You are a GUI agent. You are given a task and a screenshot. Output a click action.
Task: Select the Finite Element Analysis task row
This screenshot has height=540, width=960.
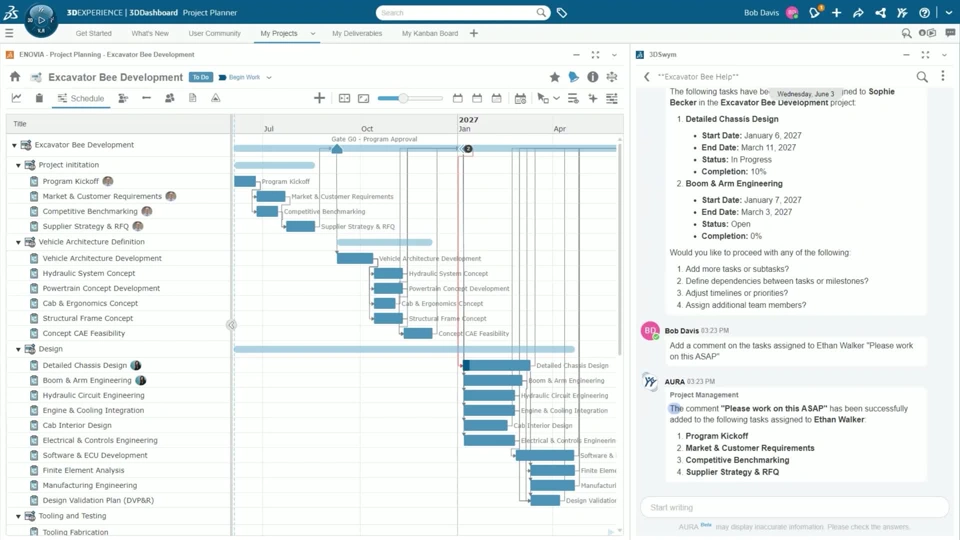[x=118, y=470]
